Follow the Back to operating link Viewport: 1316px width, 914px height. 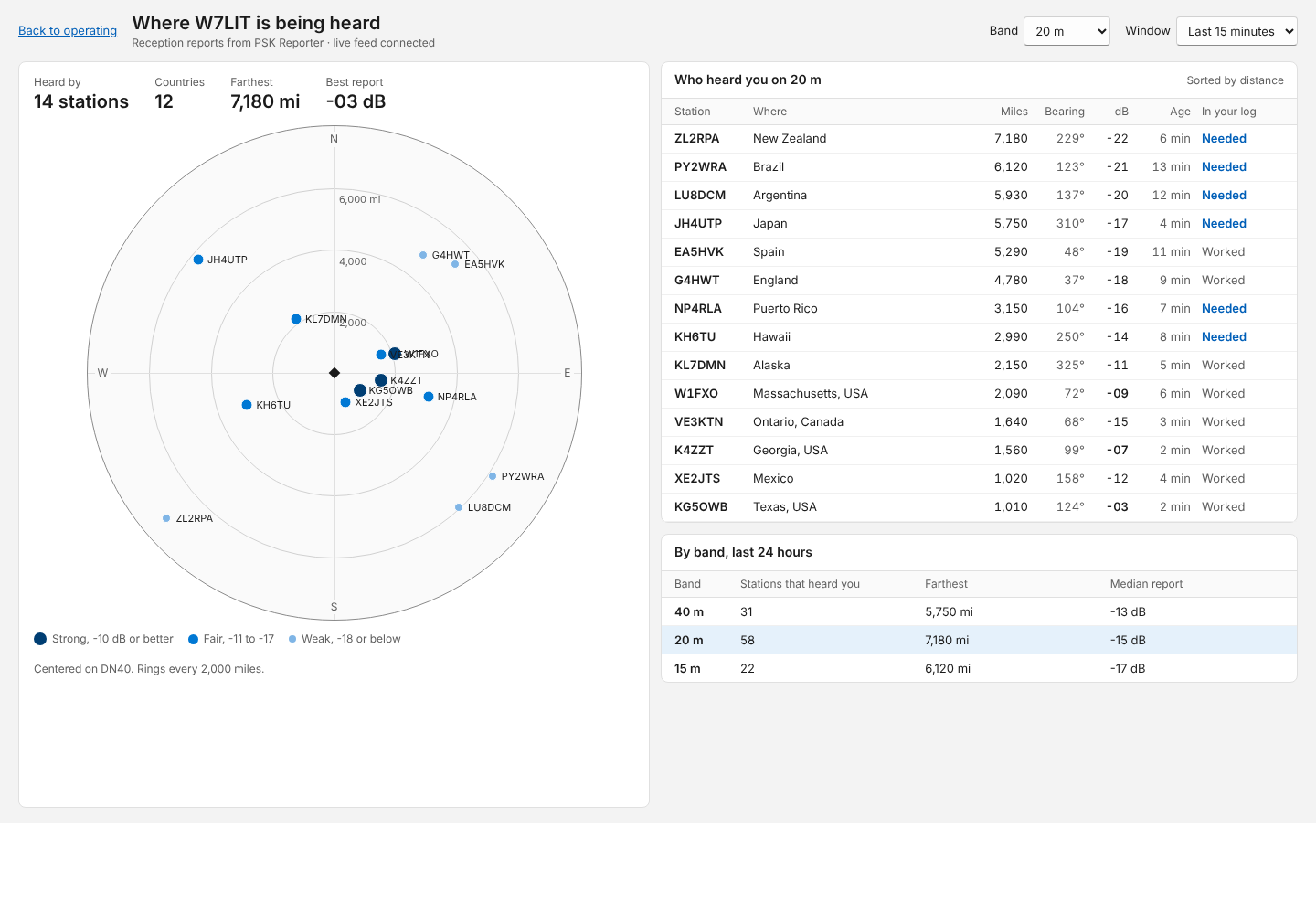[x=68, y=30]
